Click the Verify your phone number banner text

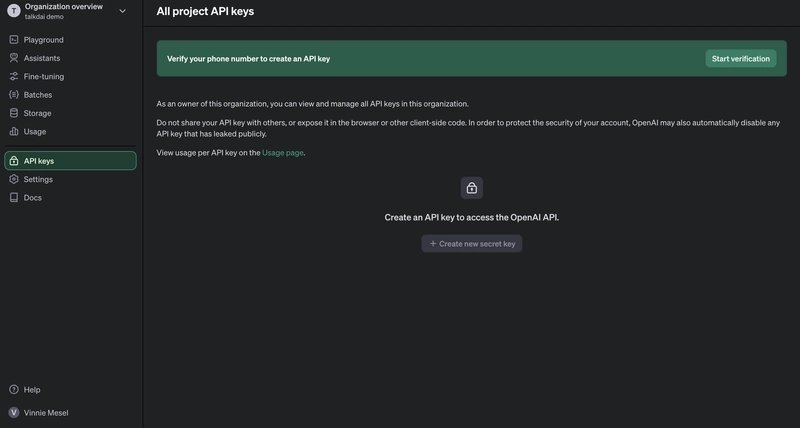pos(248,59)
